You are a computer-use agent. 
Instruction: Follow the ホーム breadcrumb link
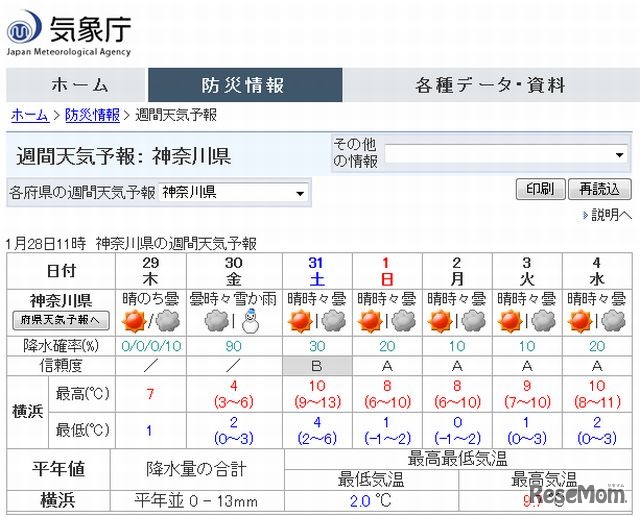pyautogui.click(x=29, y=115)
